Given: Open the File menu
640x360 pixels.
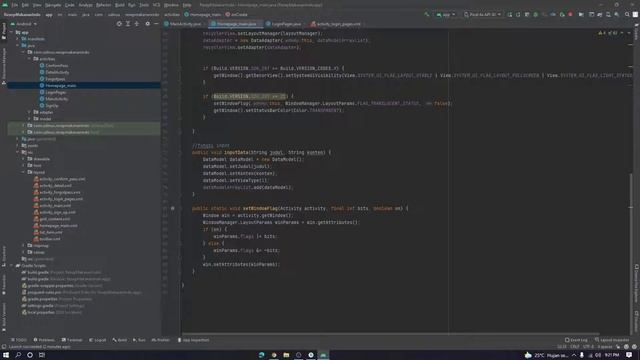Looking at the screenshot, I should click(x=15, y=5).
